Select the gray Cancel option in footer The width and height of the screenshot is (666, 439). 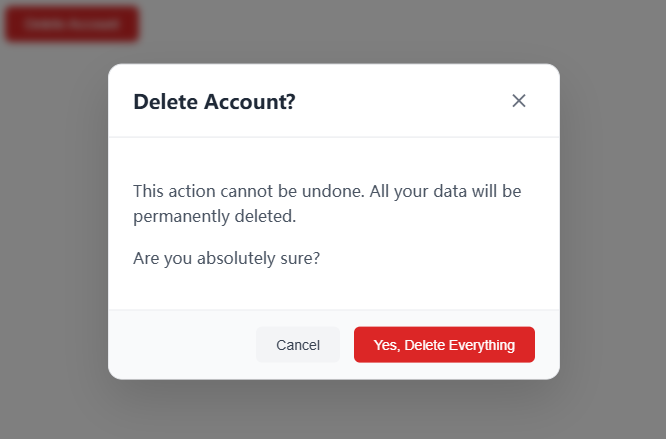tap(298, 345)
